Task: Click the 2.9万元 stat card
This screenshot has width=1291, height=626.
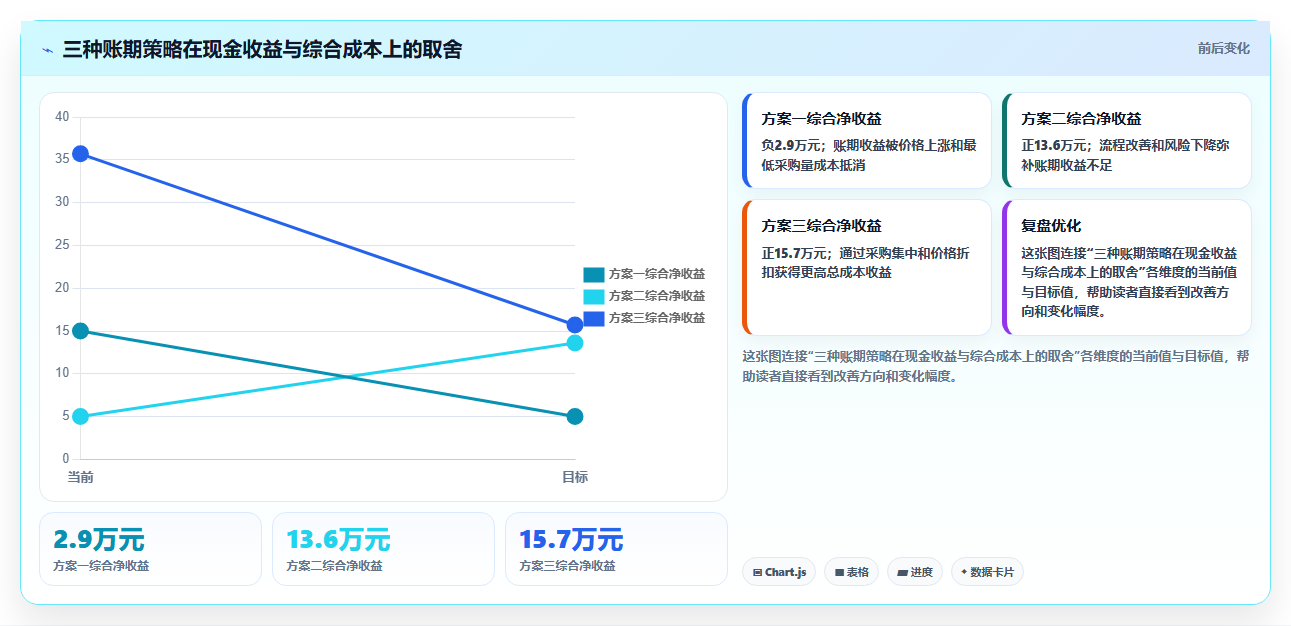Action: [x=150, y=549]
